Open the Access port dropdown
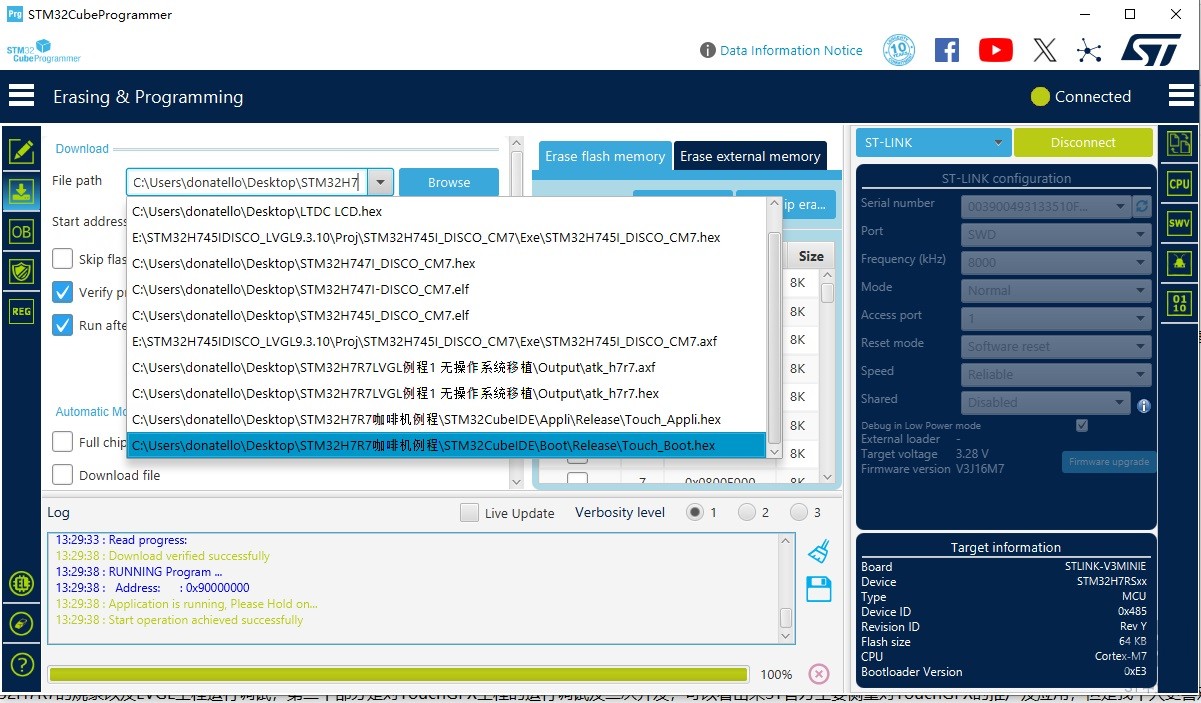This screenshot has width=1201, height=703. click(1056, 318)
